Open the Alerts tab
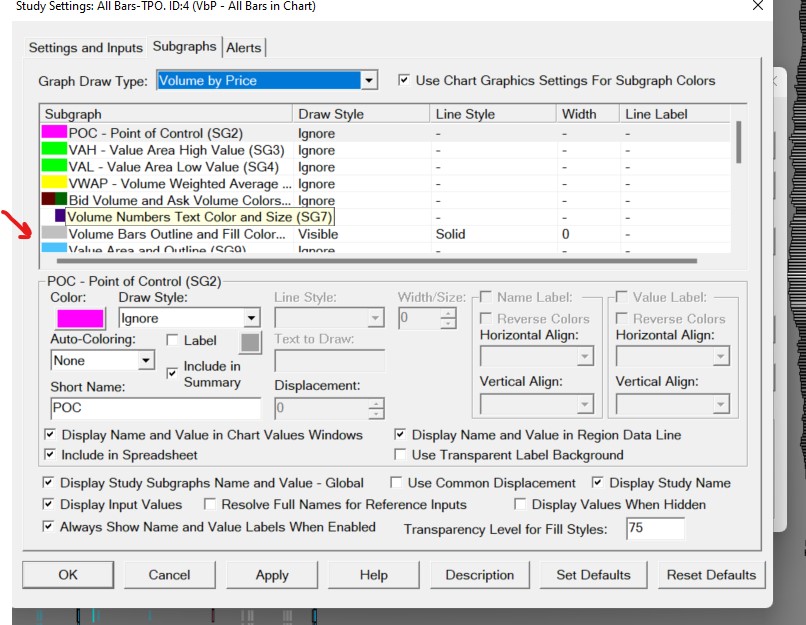Image resolution: width=806 pixels, height=625 pixels. pos(244,47)
